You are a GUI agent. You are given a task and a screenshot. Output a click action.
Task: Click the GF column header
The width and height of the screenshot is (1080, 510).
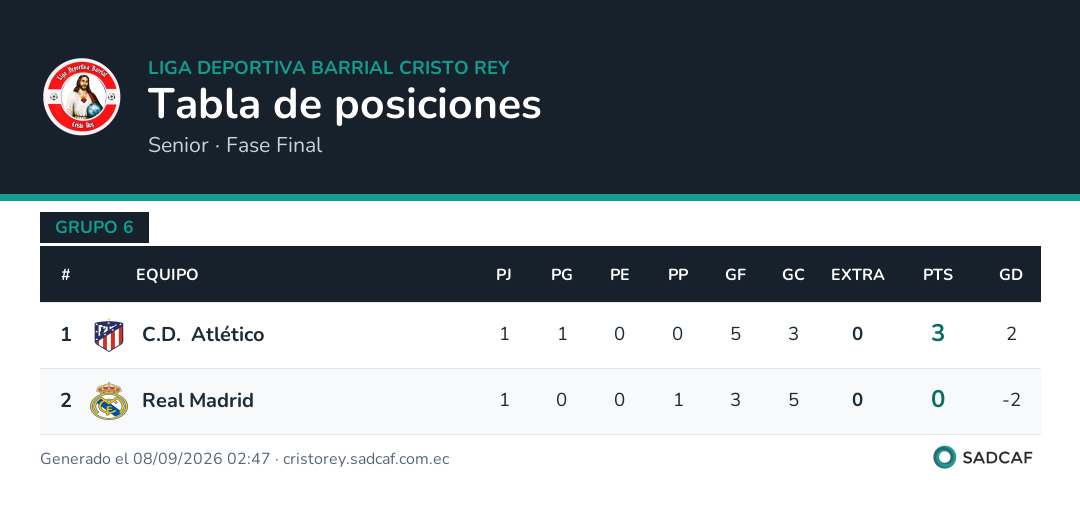(736, 274)
